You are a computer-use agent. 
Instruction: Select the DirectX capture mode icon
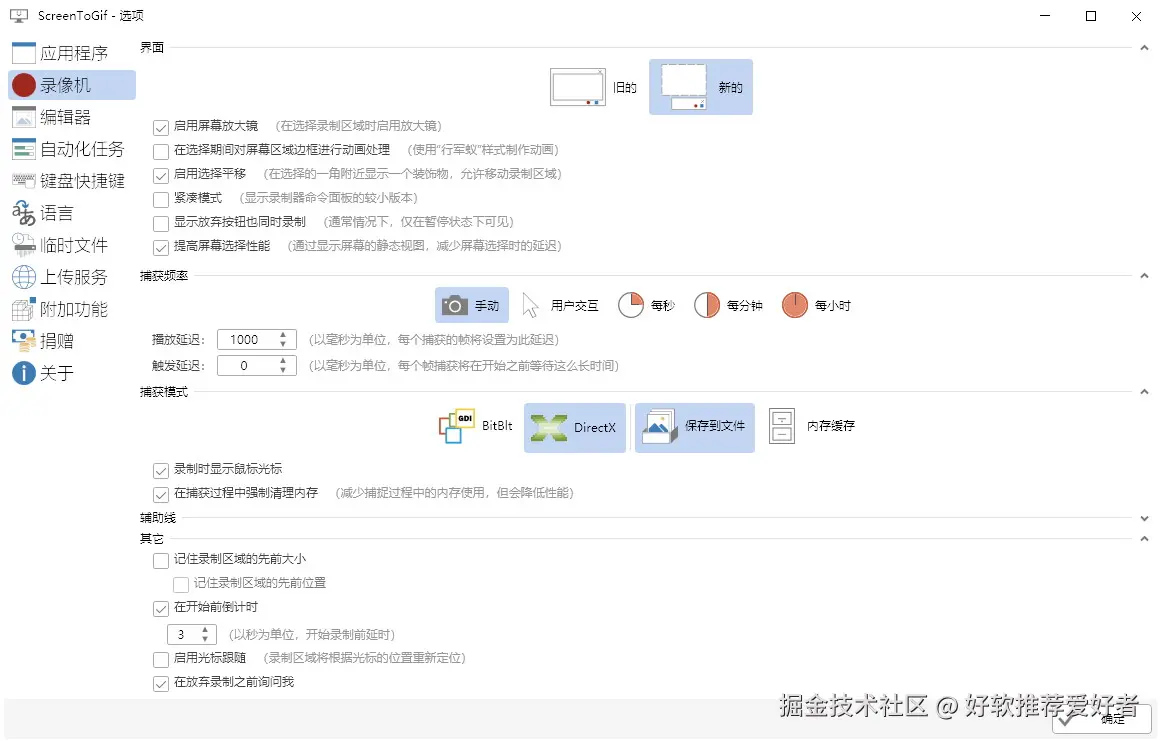[x=549, y=427]
